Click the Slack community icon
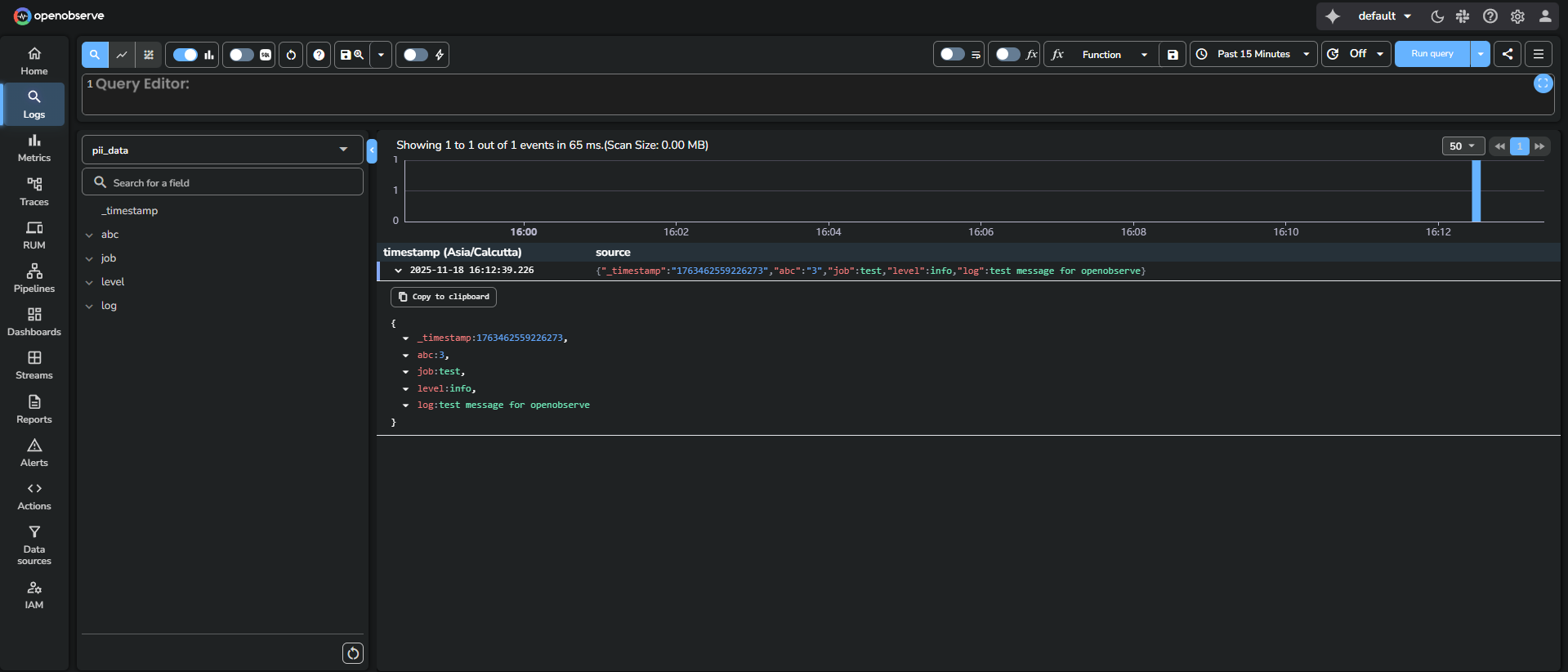The width and height of the screenshot is (1568, 672). point(1463,16)
